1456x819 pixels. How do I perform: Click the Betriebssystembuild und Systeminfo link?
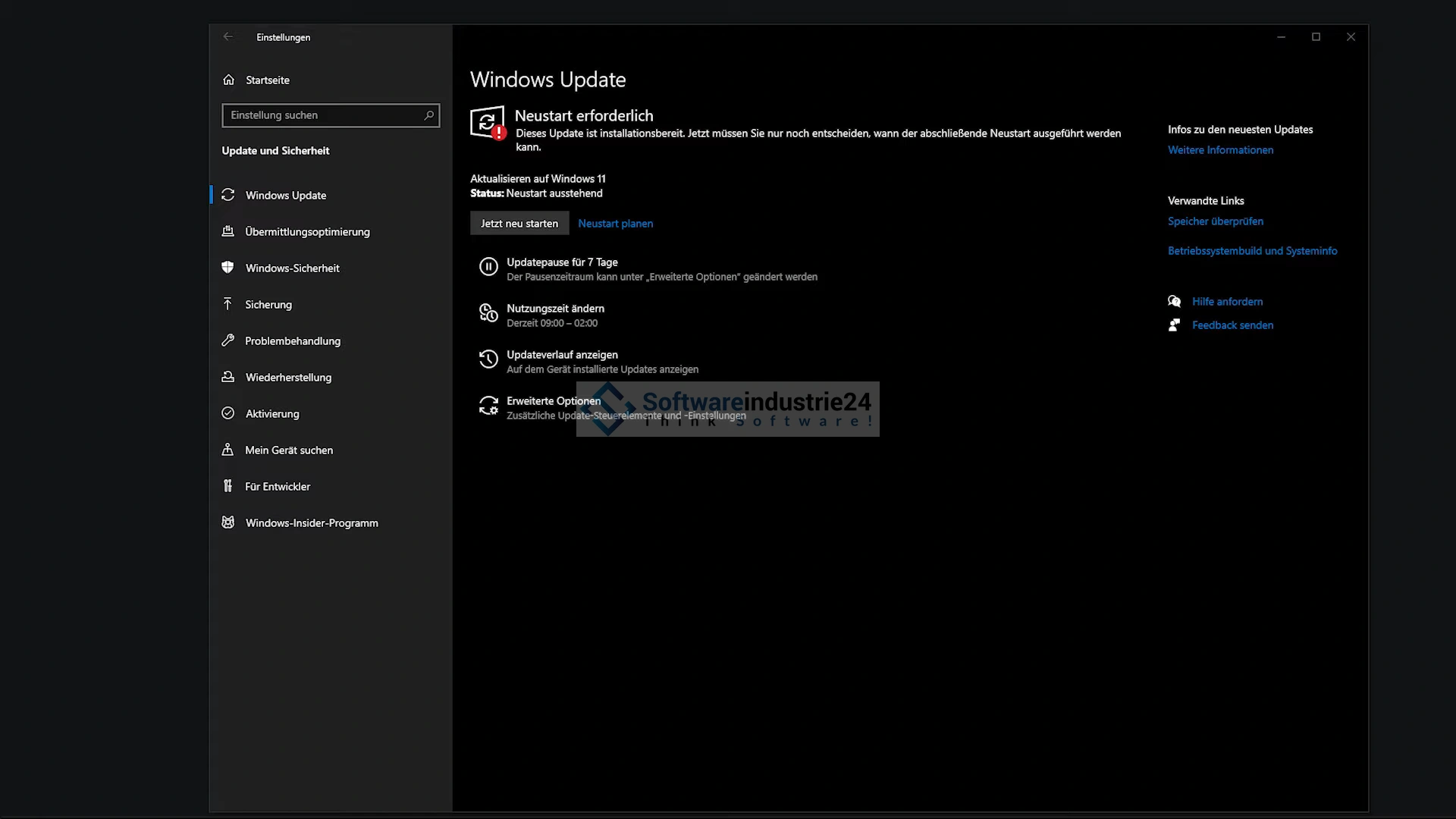click(1252, 251)
